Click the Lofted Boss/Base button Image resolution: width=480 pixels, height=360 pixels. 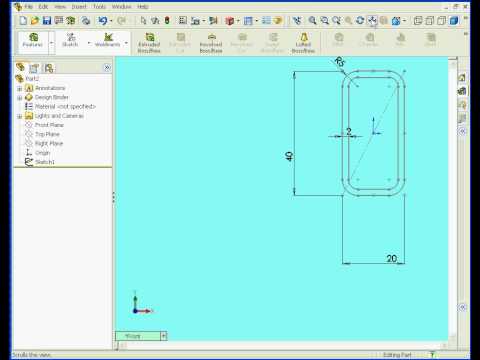(x=303, y=43)
